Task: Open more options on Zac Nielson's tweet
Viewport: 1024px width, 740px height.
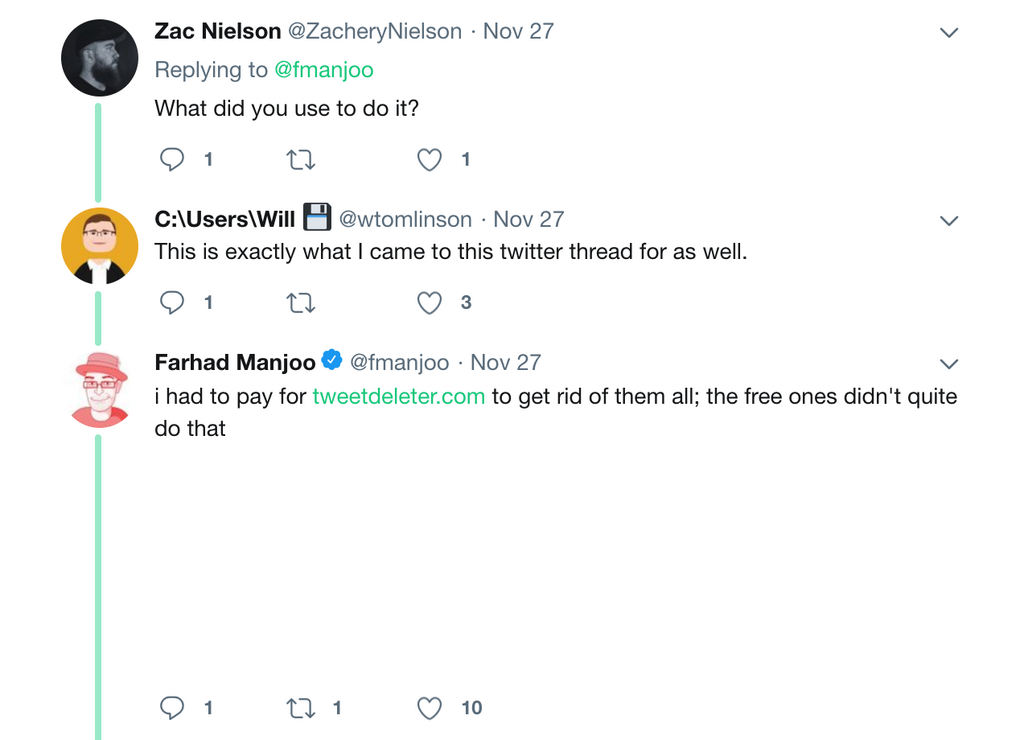Action: tap(949, 33)
